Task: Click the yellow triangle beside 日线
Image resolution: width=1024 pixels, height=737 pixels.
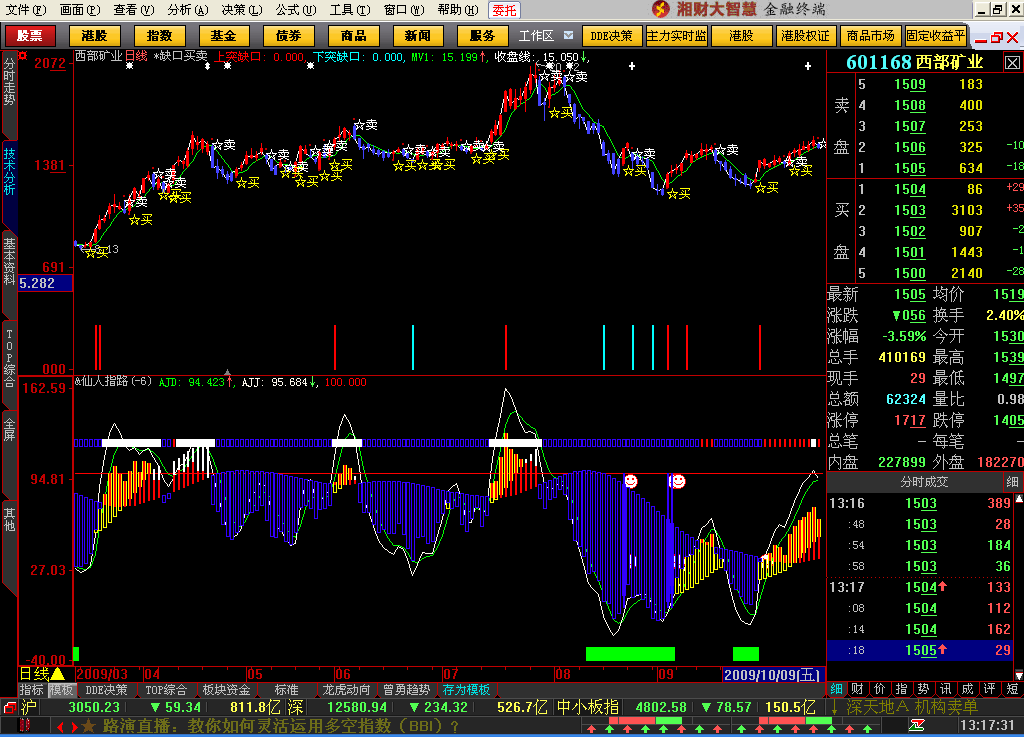Action: pos(57,674)
